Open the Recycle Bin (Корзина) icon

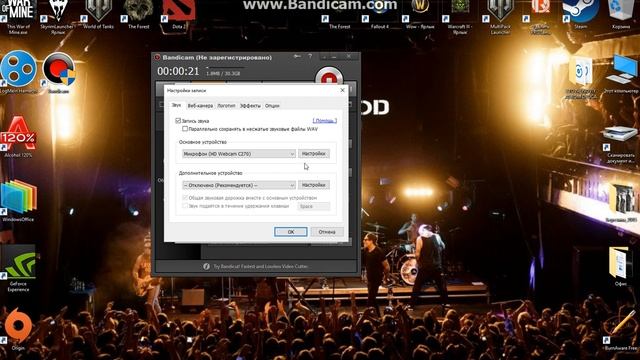621,15
